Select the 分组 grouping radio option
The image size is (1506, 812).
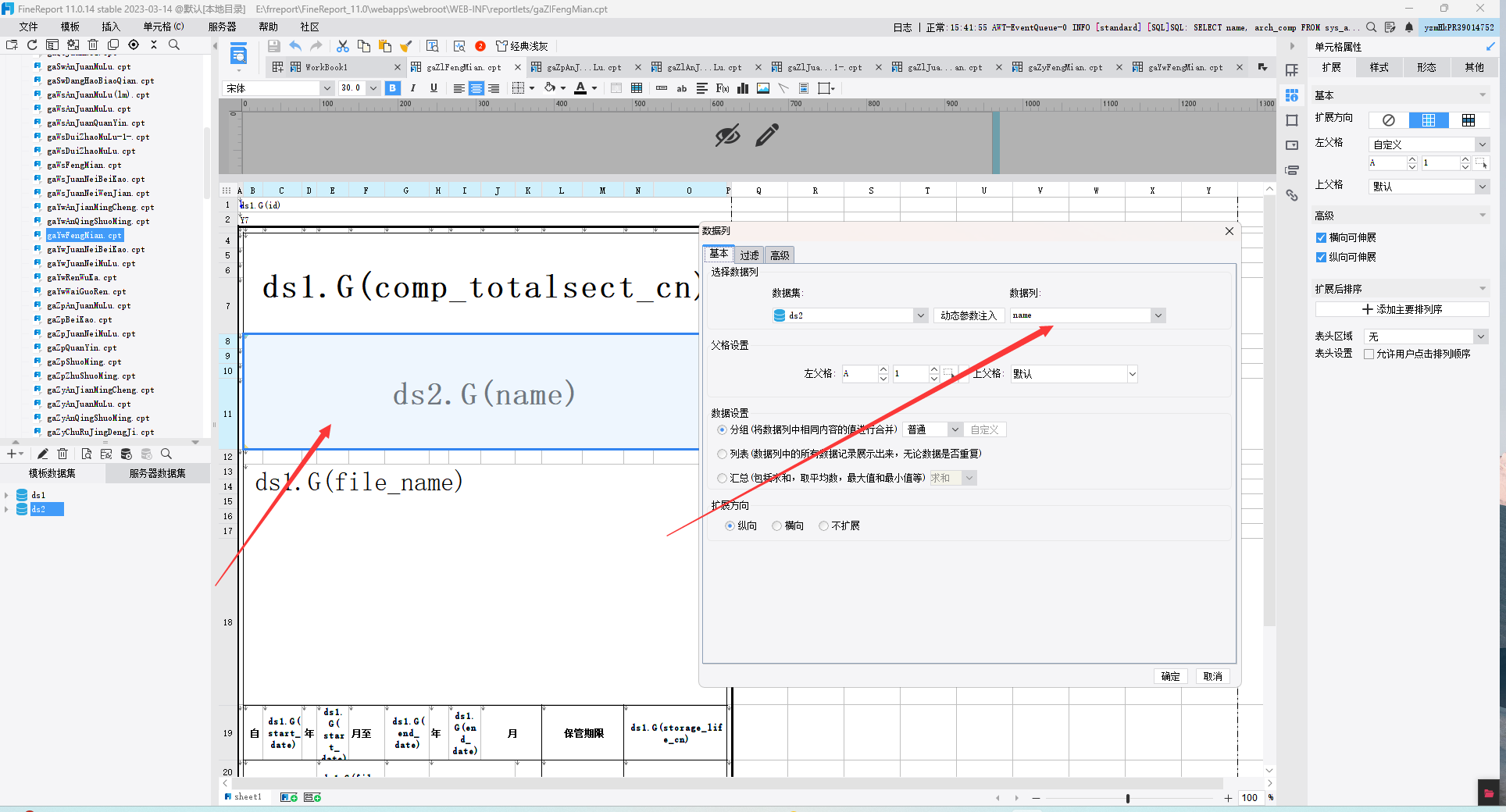coord(722,429)
